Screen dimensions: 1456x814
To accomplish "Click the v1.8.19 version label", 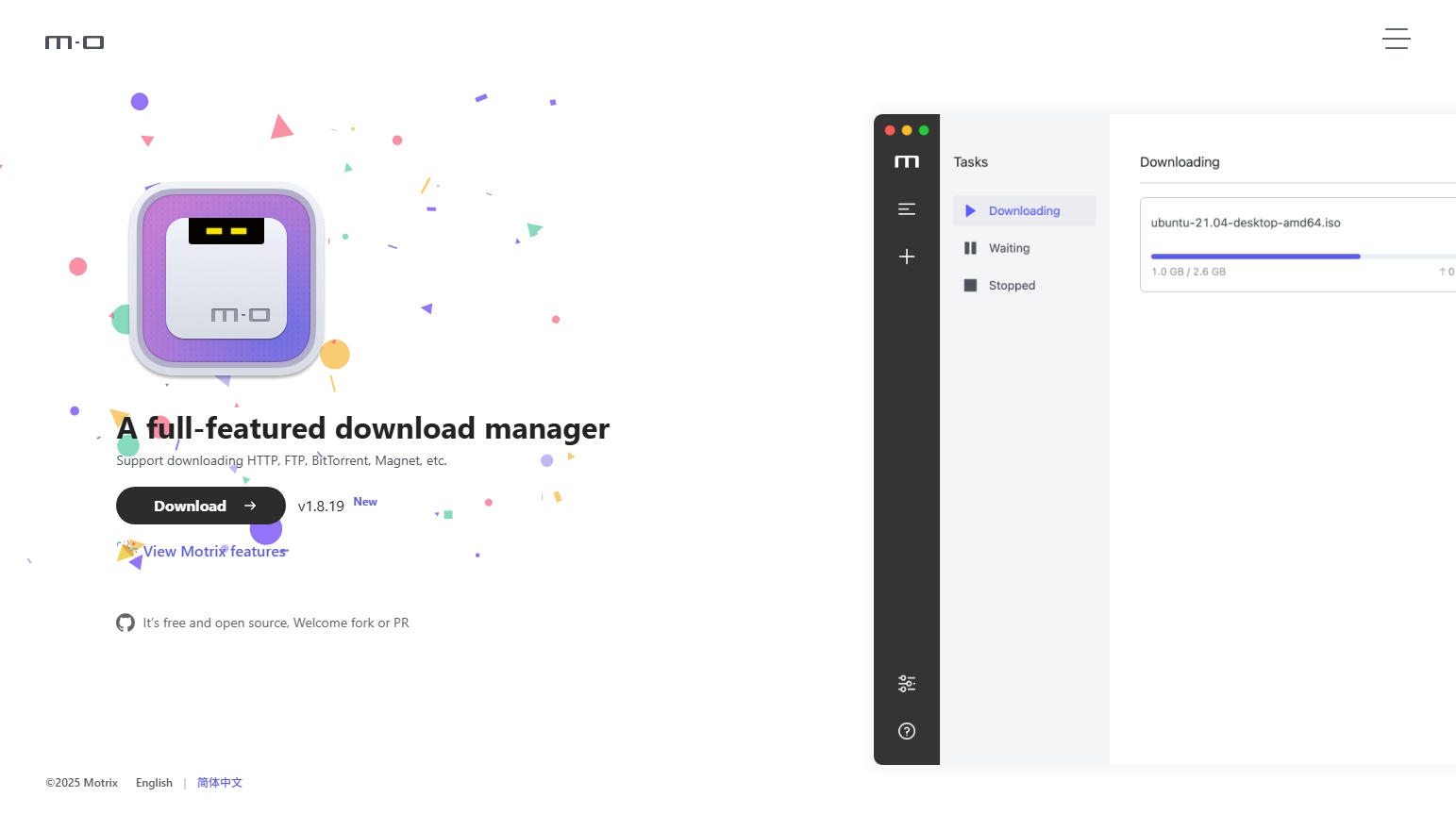I will [x=321, y=507].
